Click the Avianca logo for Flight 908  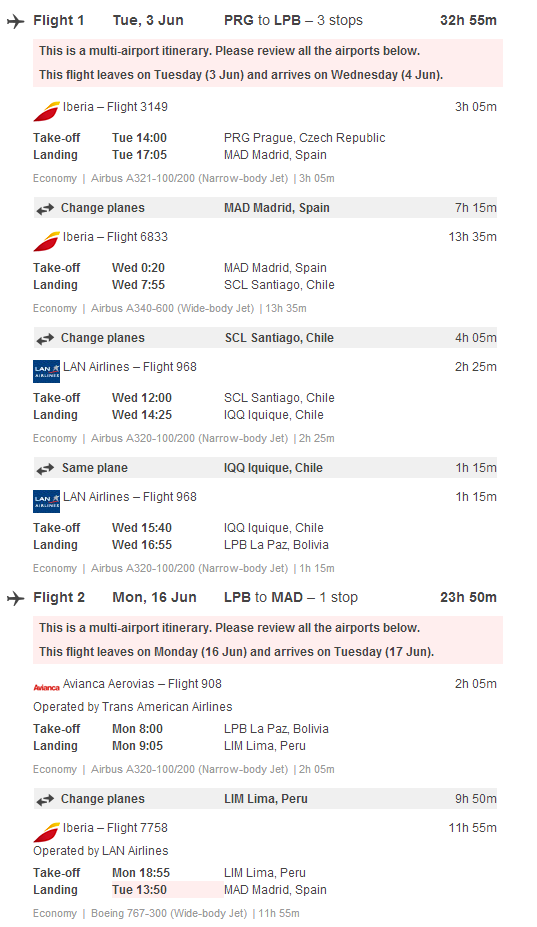click(x=47, y=687)
